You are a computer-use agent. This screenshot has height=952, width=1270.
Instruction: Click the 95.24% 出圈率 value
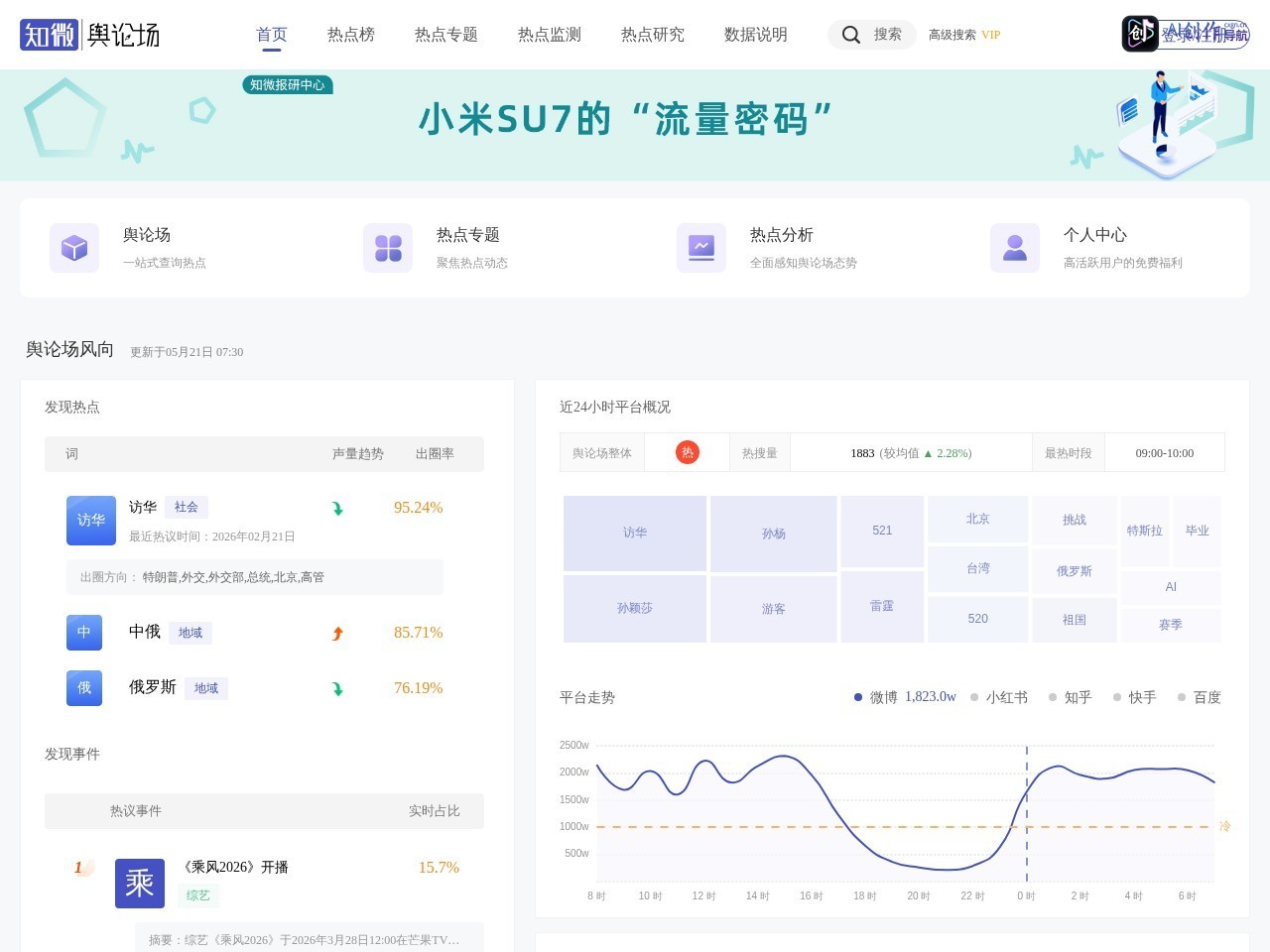pyautogui.click(x=419, y=508)
